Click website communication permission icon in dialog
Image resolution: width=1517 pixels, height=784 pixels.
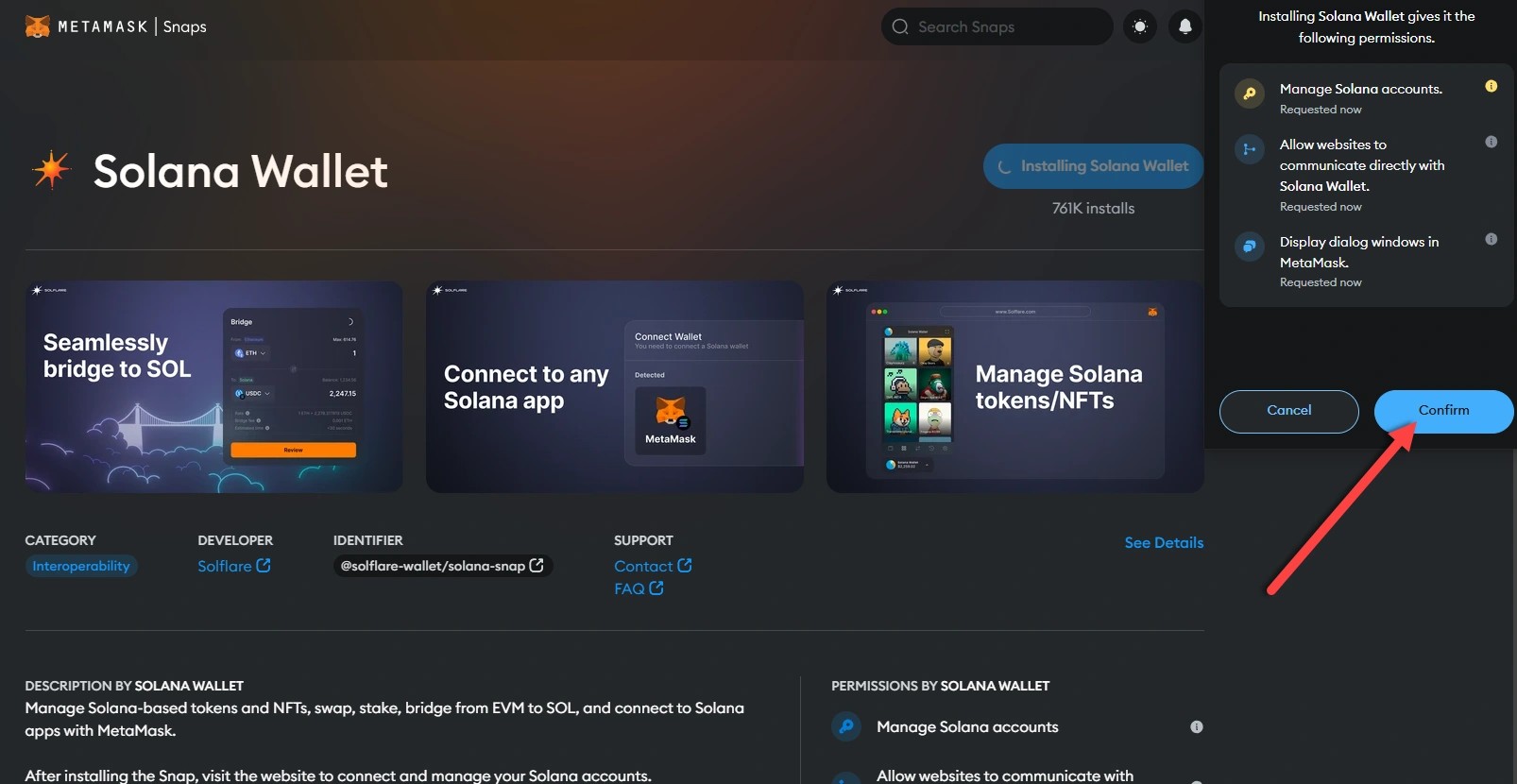click(1250, 149)
